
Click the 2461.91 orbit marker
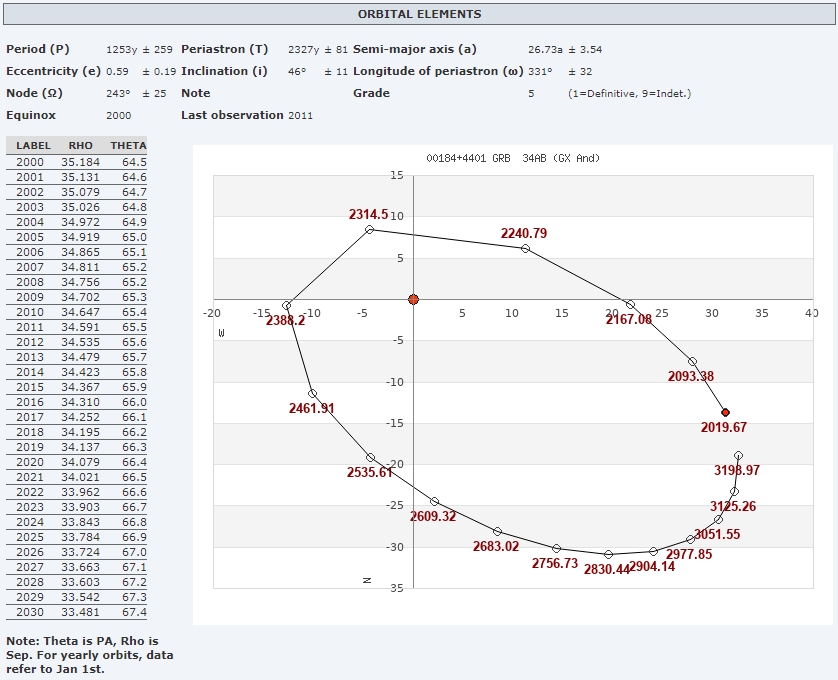click(312, 393)
